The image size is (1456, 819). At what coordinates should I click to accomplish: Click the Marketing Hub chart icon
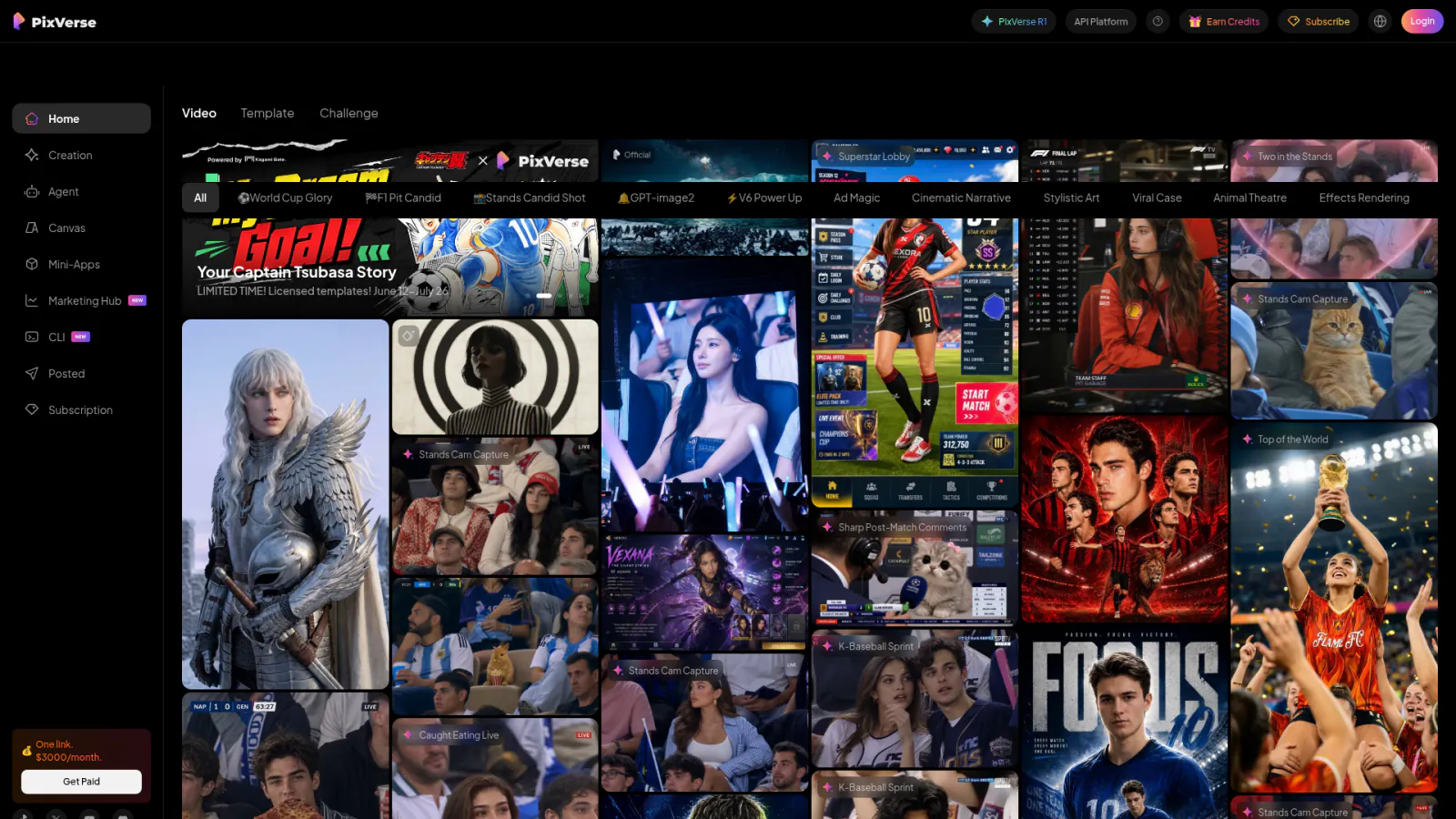click(32, 300)
